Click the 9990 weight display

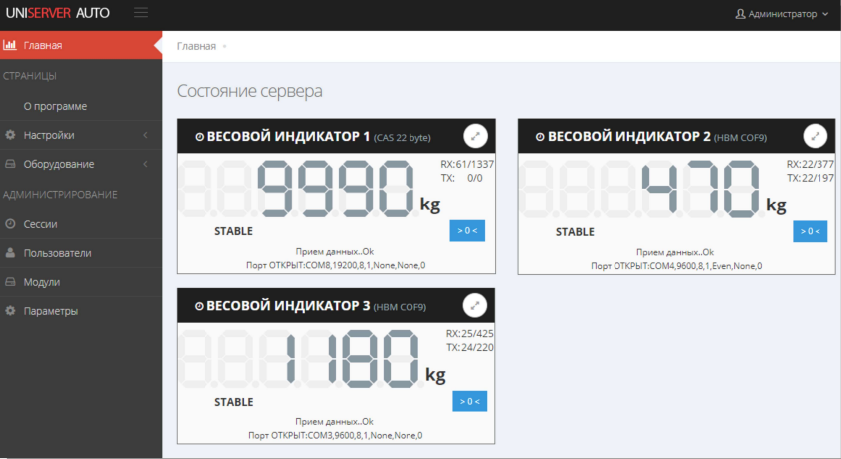coord(336,189)
